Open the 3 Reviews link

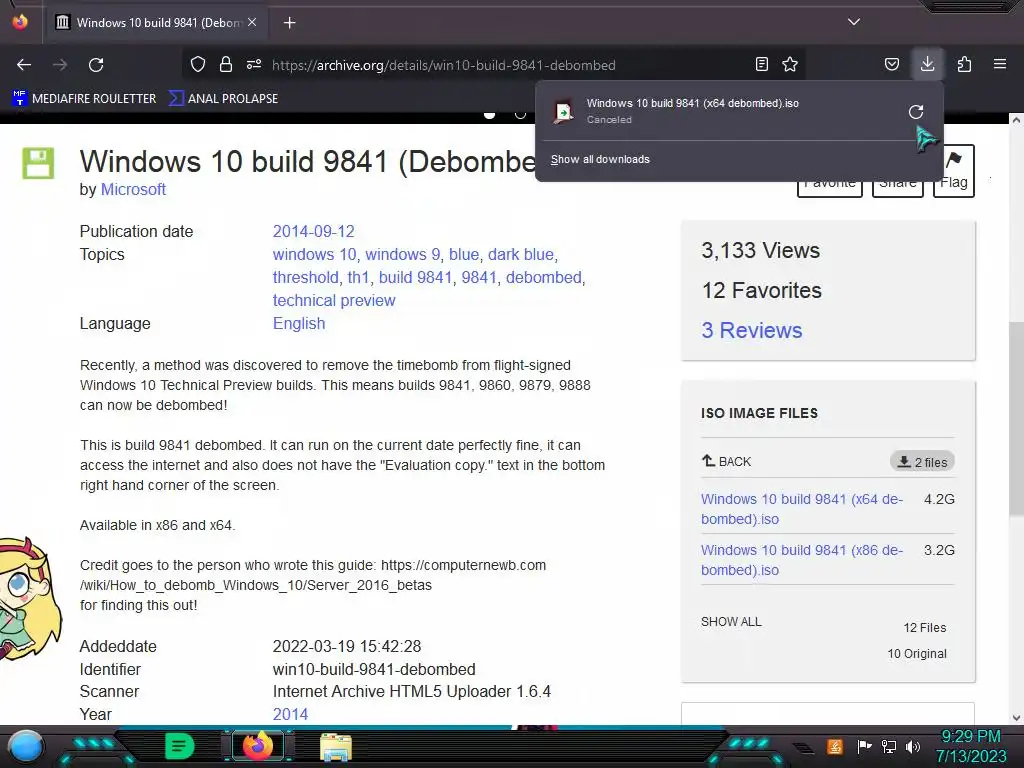pos(752,330)
